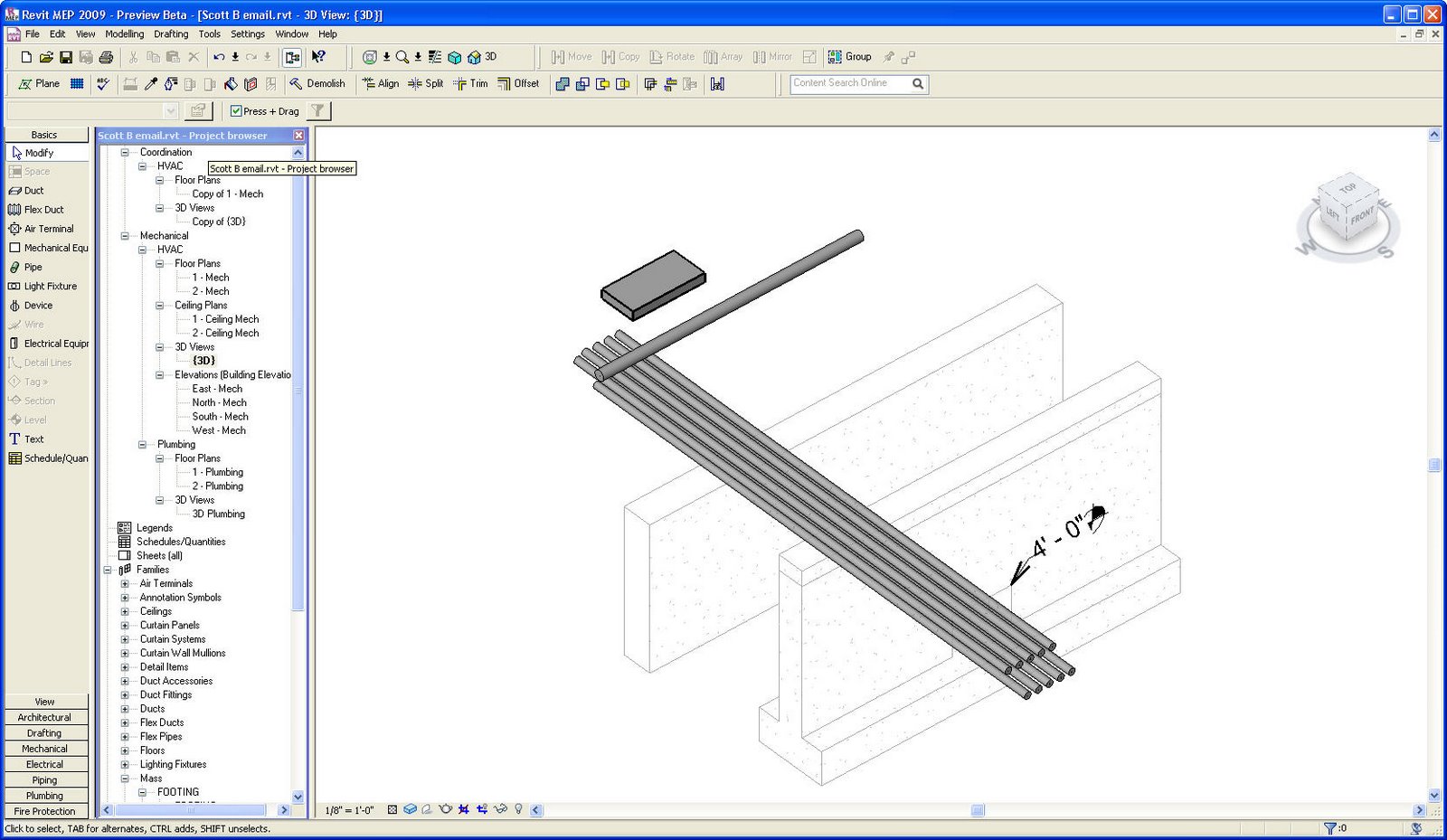Close the Project browser panel
The height and width of the screenshot is (840, 1447).
coord(298,136)
